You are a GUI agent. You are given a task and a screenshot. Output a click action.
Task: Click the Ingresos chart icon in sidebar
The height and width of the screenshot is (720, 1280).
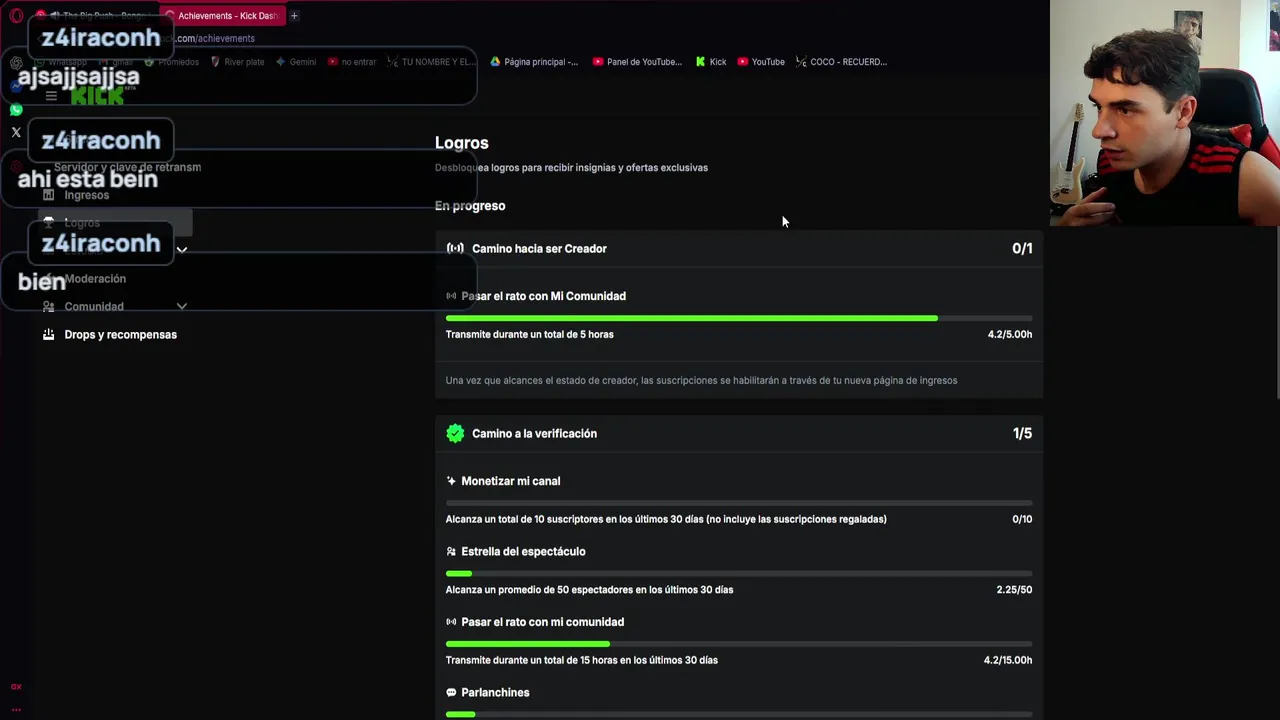pos(48,195)
